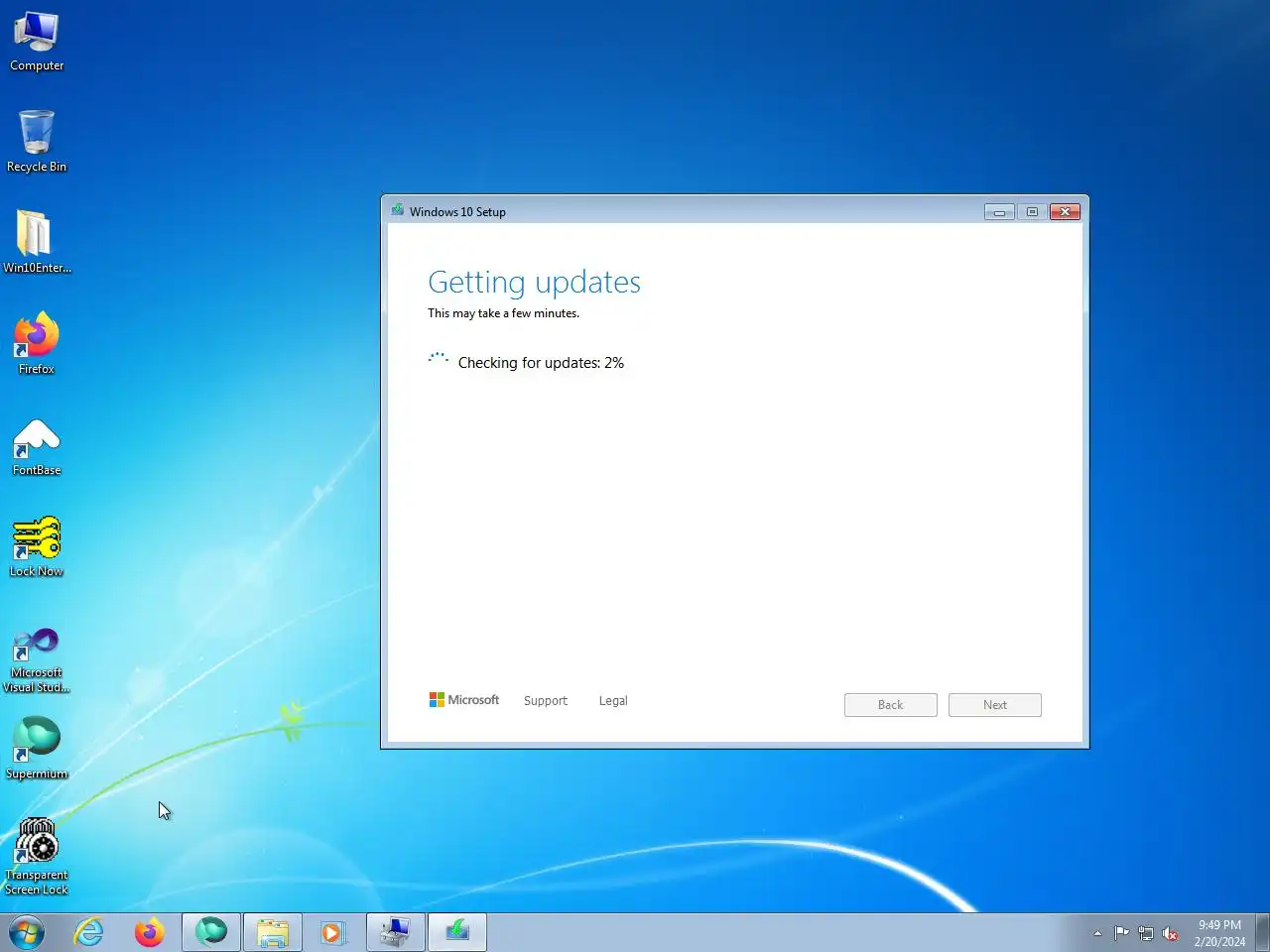The width and height of the screenshot is (1270, 952).
Task: Launch Firefox from the taskbar
Action: click(x=150, y=933)
